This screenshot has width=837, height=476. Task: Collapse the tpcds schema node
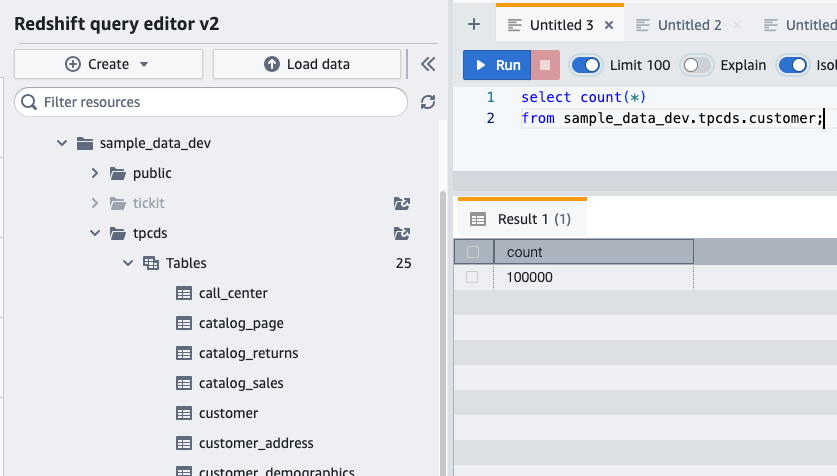tap(95, 233)
